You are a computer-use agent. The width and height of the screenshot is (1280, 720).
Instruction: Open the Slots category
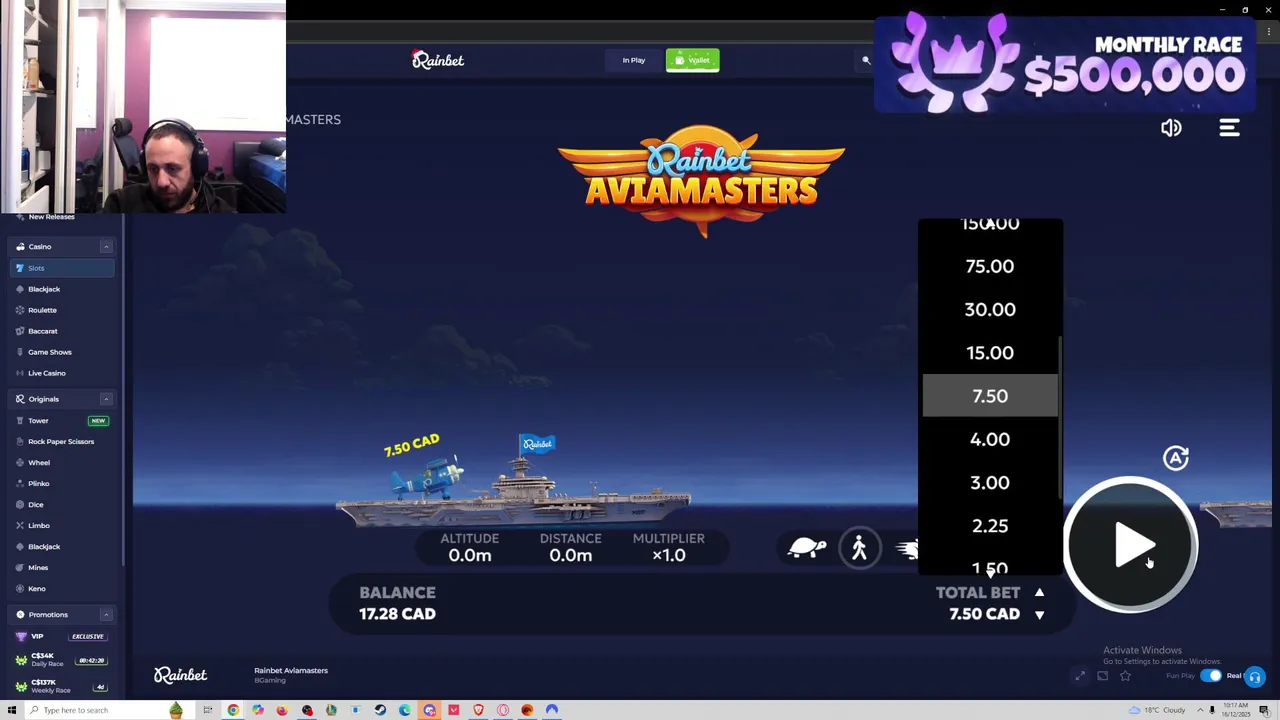(x=62, y=268)
